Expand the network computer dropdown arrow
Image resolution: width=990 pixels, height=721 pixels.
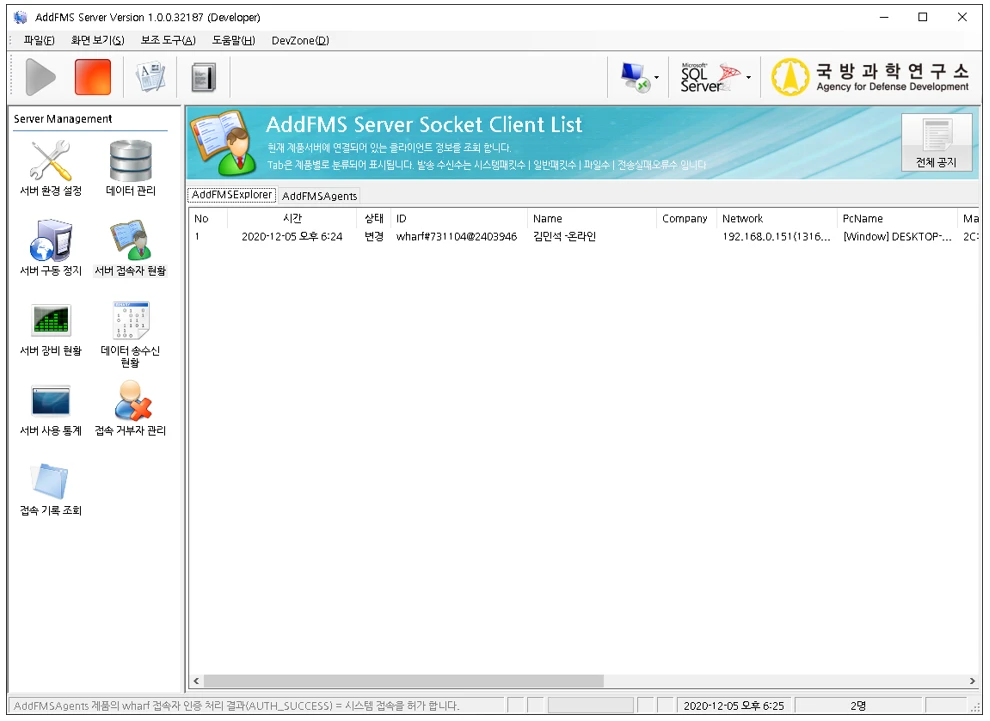[657, 78]
